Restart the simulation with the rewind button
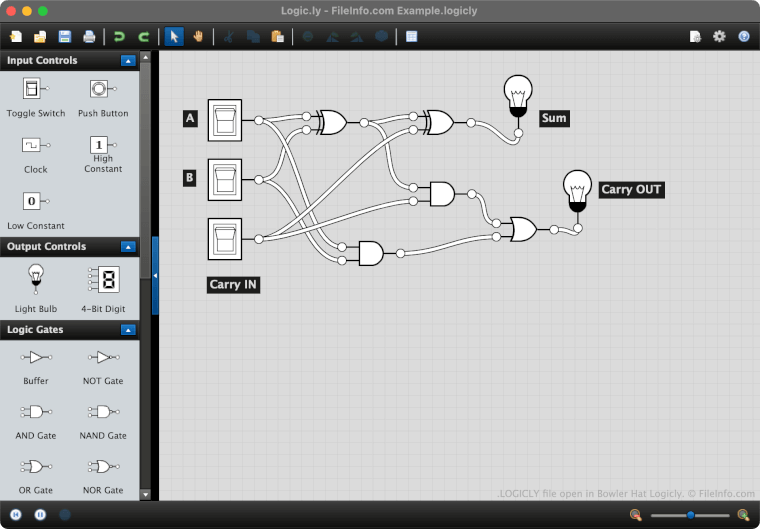This screenshot has width=760, height=529. 15,514
